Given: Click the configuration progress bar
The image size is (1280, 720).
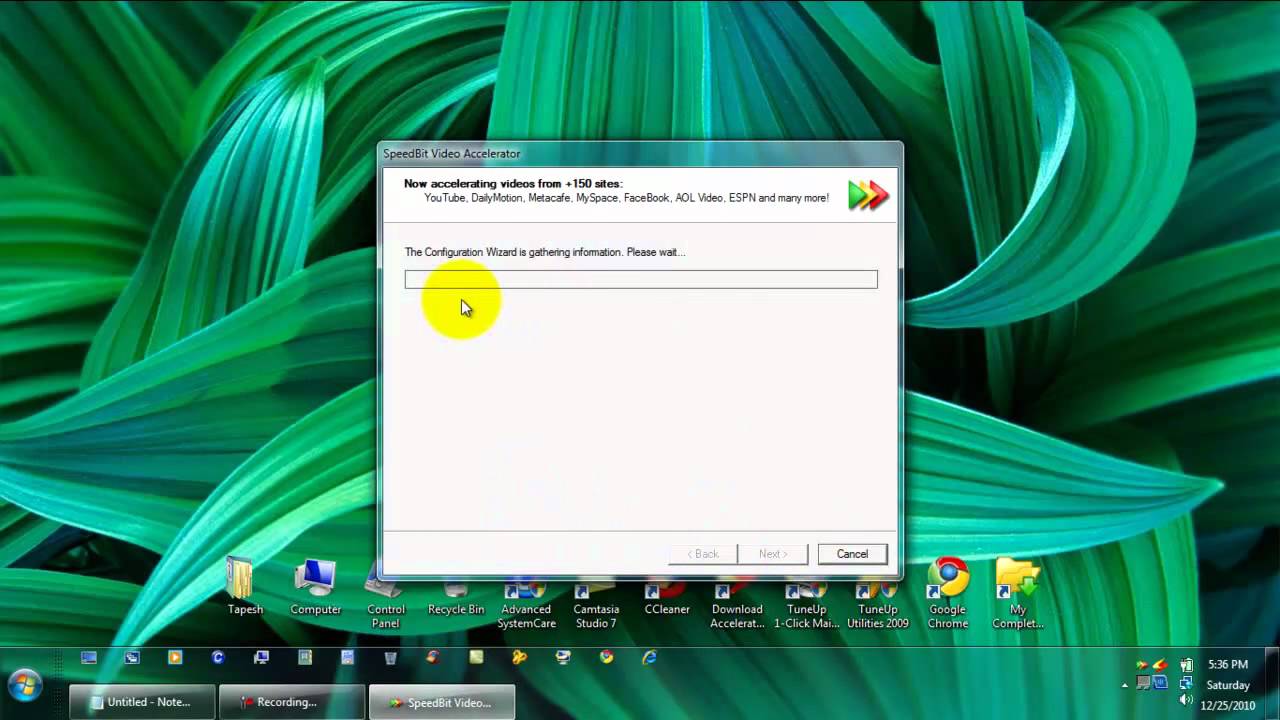Looking at the screenshot, I should 641,279.
